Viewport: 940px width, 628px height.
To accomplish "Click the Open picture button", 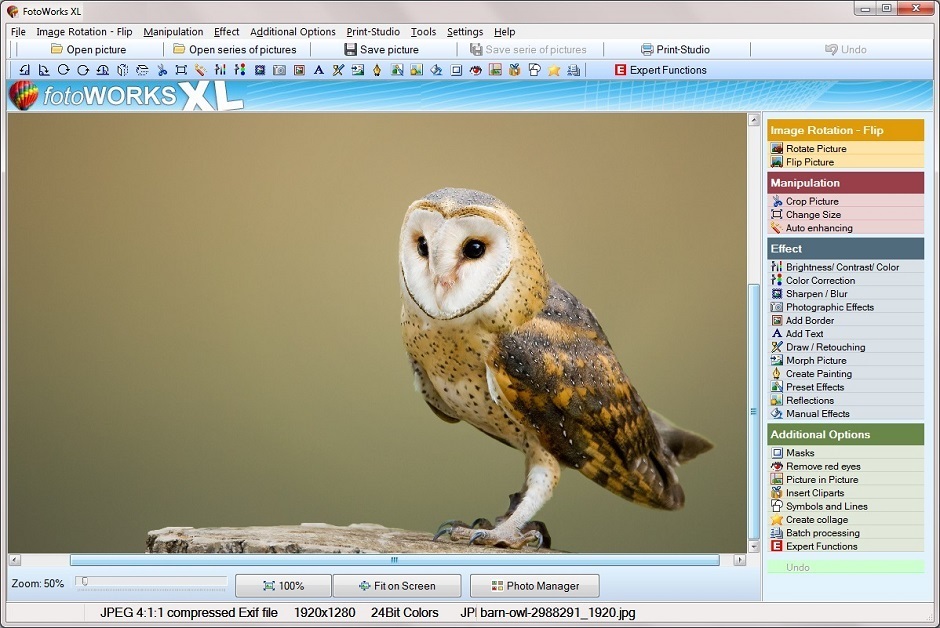I will (96, 48).
